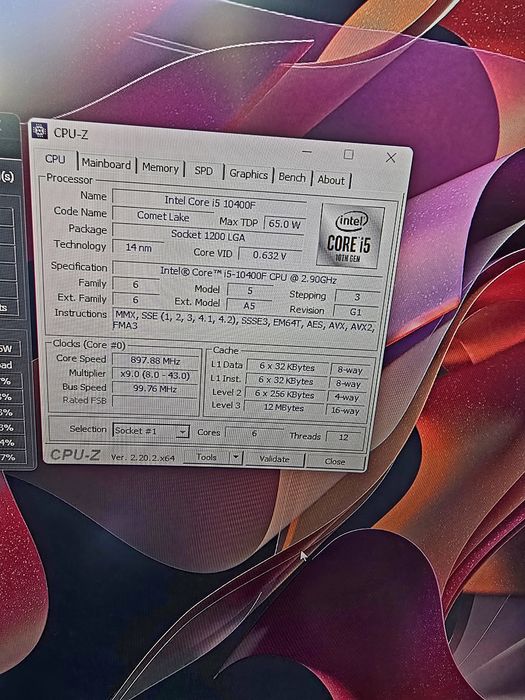The width and height of the screenshot is (525, 700).
Task: Click the L1 Inst. 8-way associativity field
Action: coord(349,384)
